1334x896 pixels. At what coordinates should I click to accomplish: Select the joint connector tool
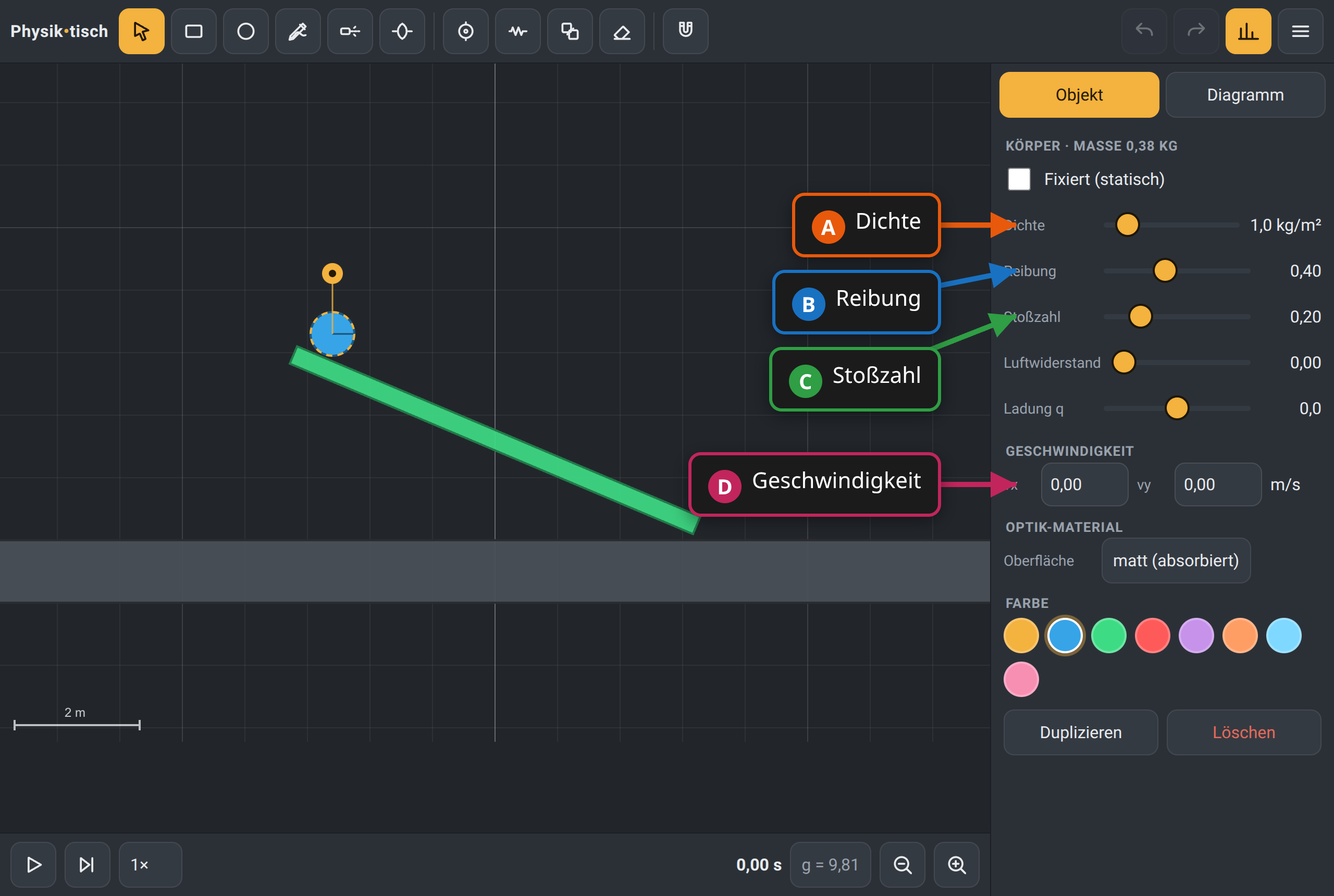pos(402,31)
